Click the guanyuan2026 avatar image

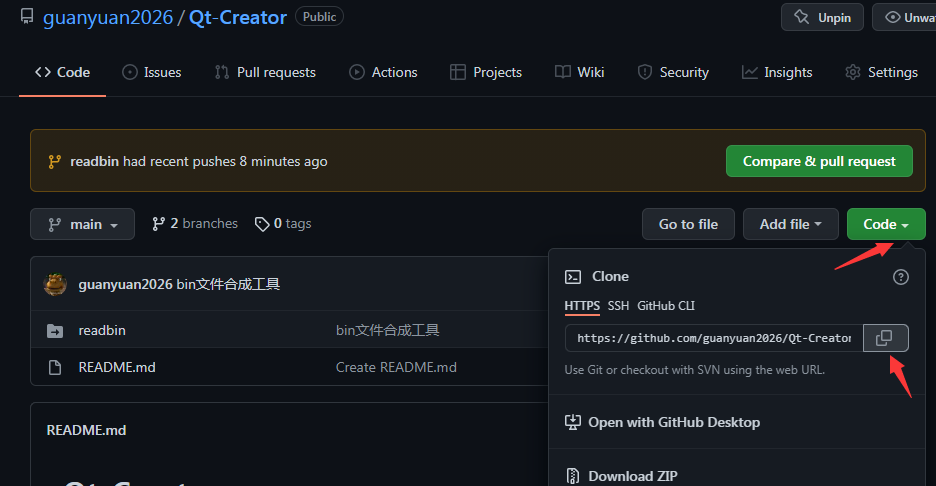[x=55, y=284]
